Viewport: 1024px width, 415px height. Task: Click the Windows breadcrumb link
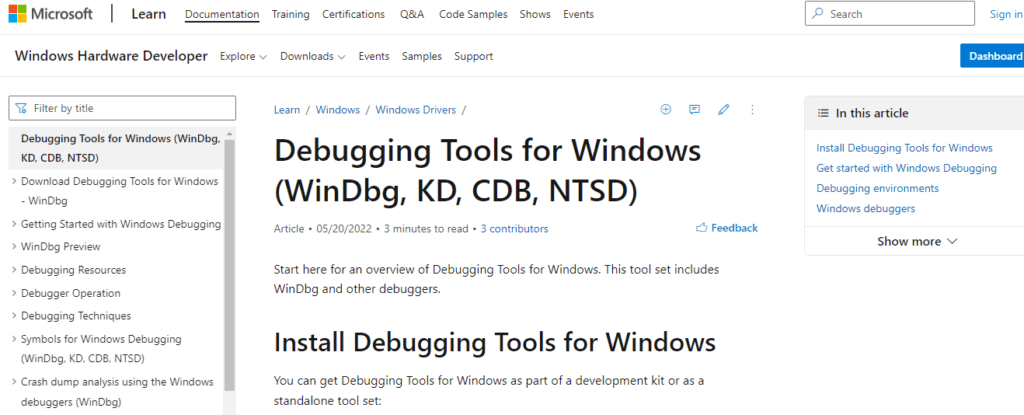tap(338, 110)
